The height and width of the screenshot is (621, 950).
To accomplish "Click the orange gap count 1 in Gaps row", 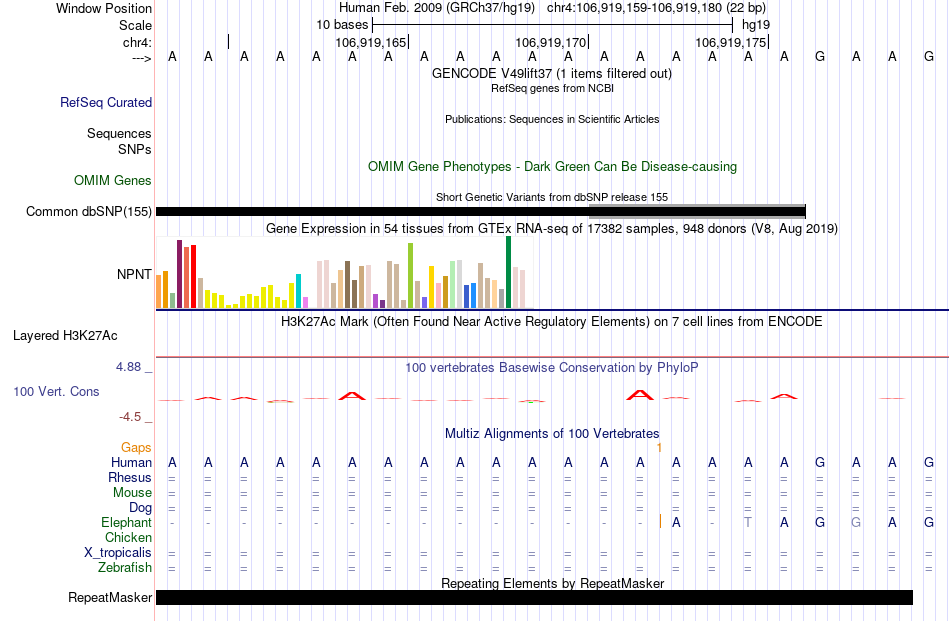I will pyautogui.click(x=659, y=448).
